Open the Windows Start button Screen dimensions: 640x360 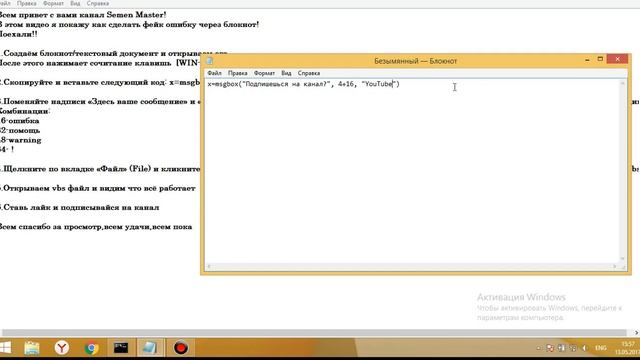point(5,348)
